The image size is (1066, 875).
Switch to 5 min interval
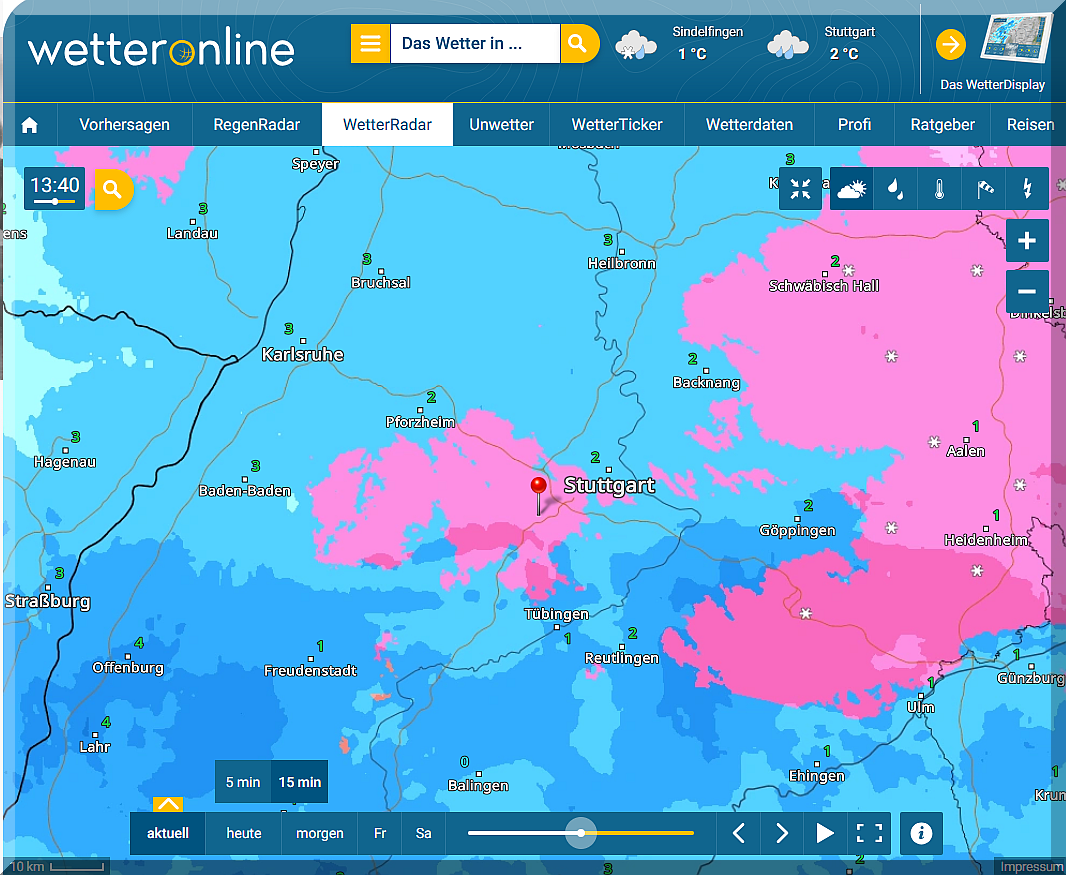click(243, 782)
